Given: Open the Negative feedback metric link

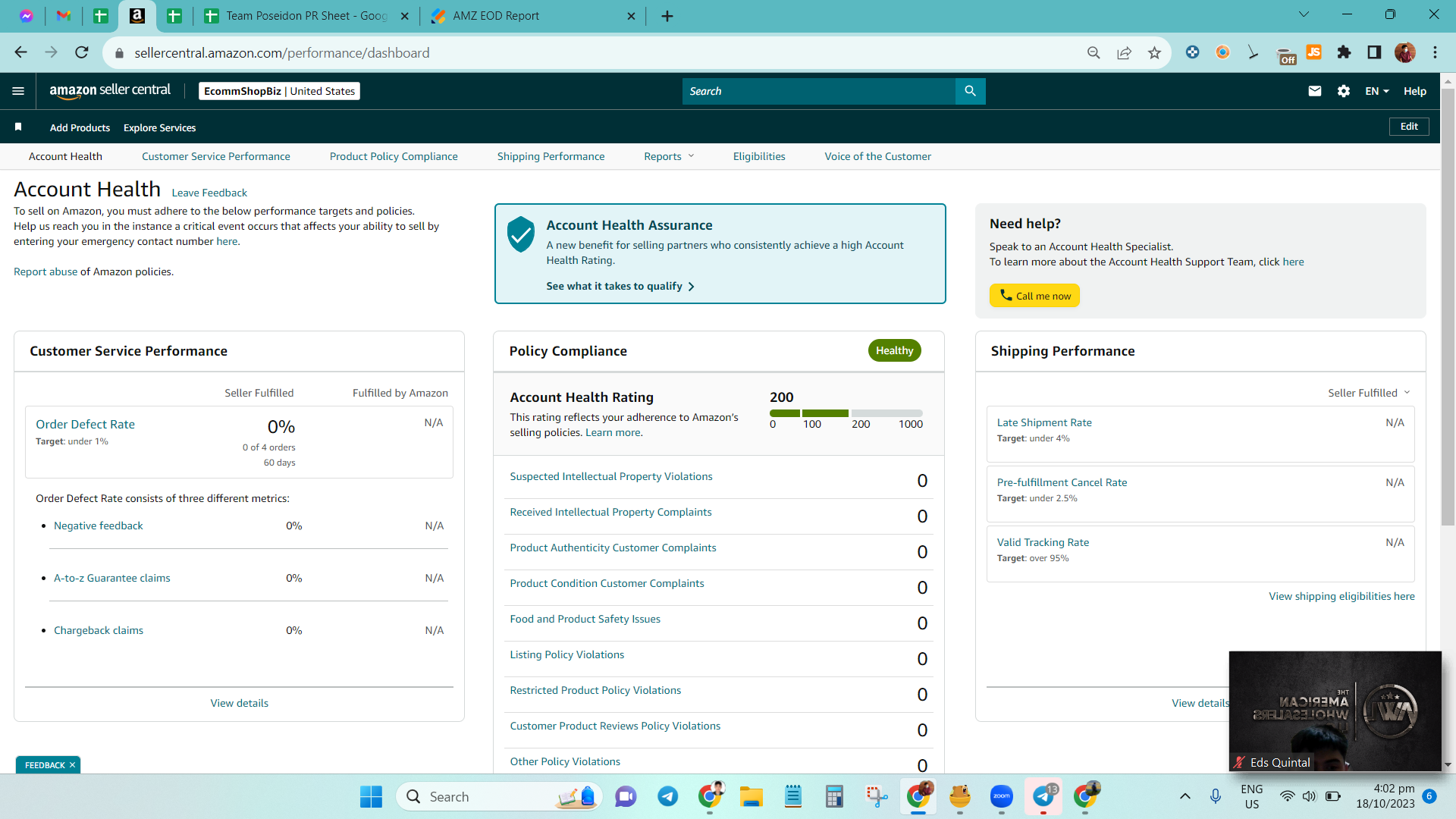Looking at the screenshot, I should 99,526.
